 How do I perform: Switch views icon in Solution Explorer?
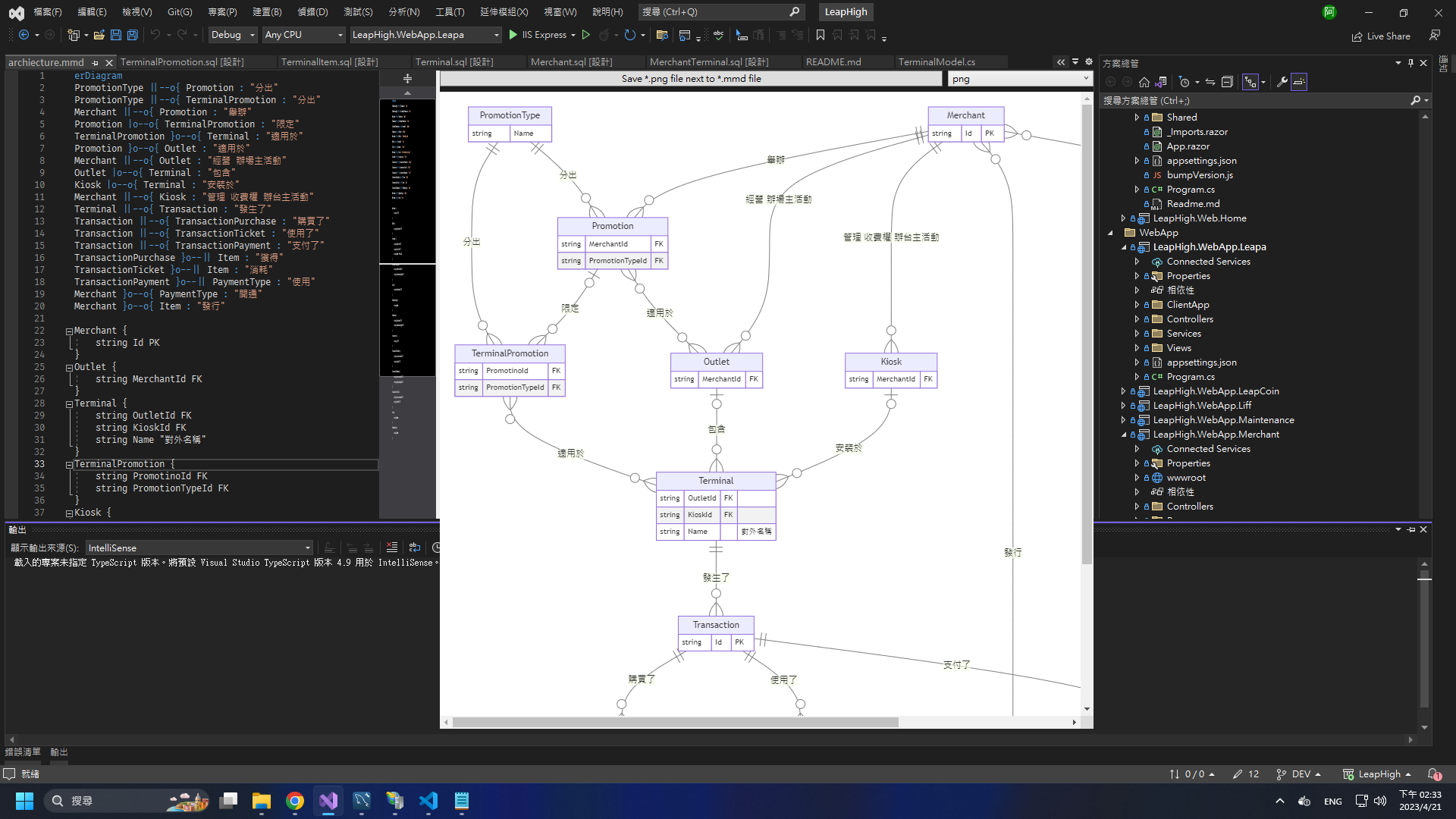(x=1161, y=82)
